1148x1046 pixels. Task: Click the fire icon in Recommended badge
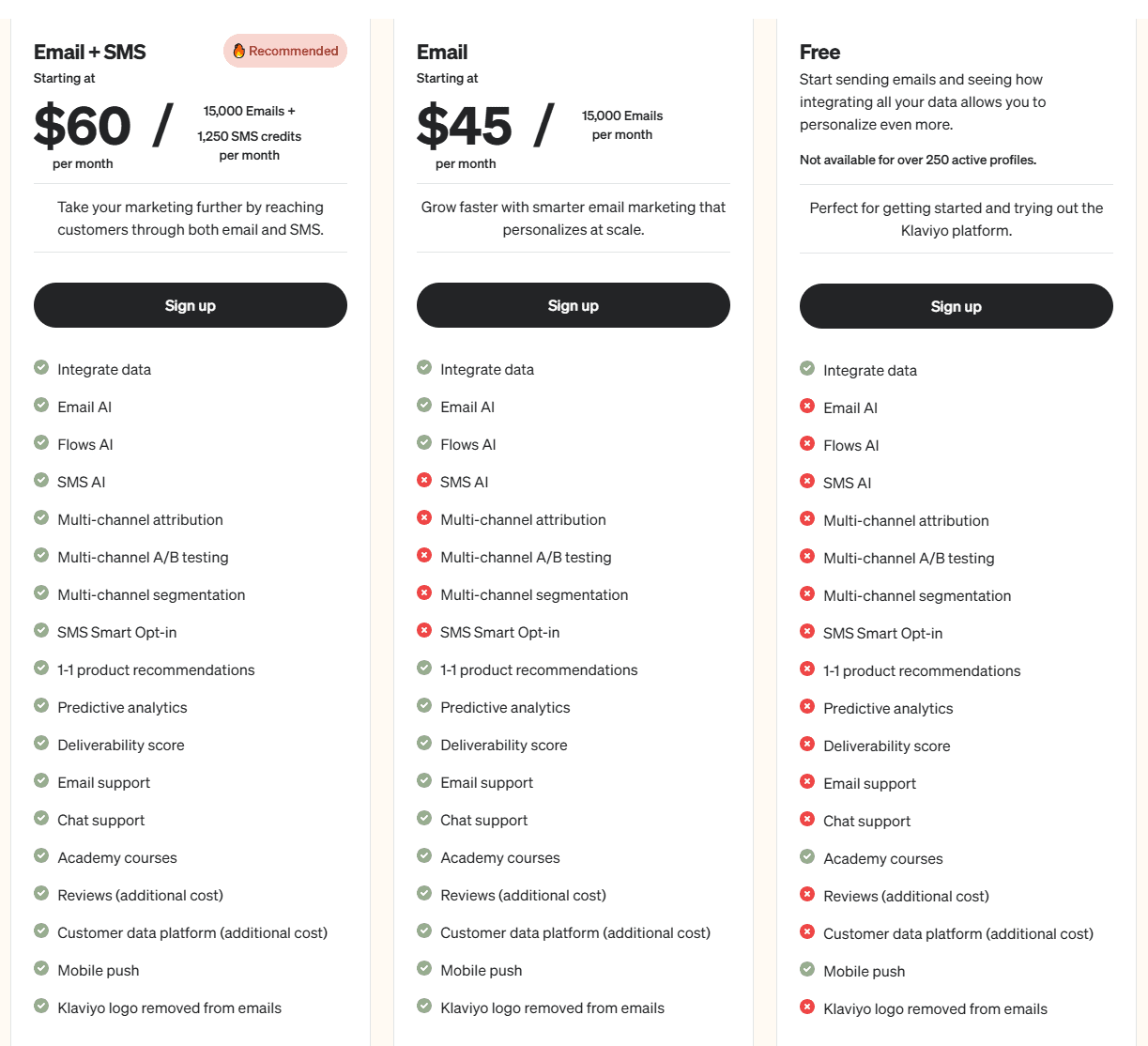point(238,51)
